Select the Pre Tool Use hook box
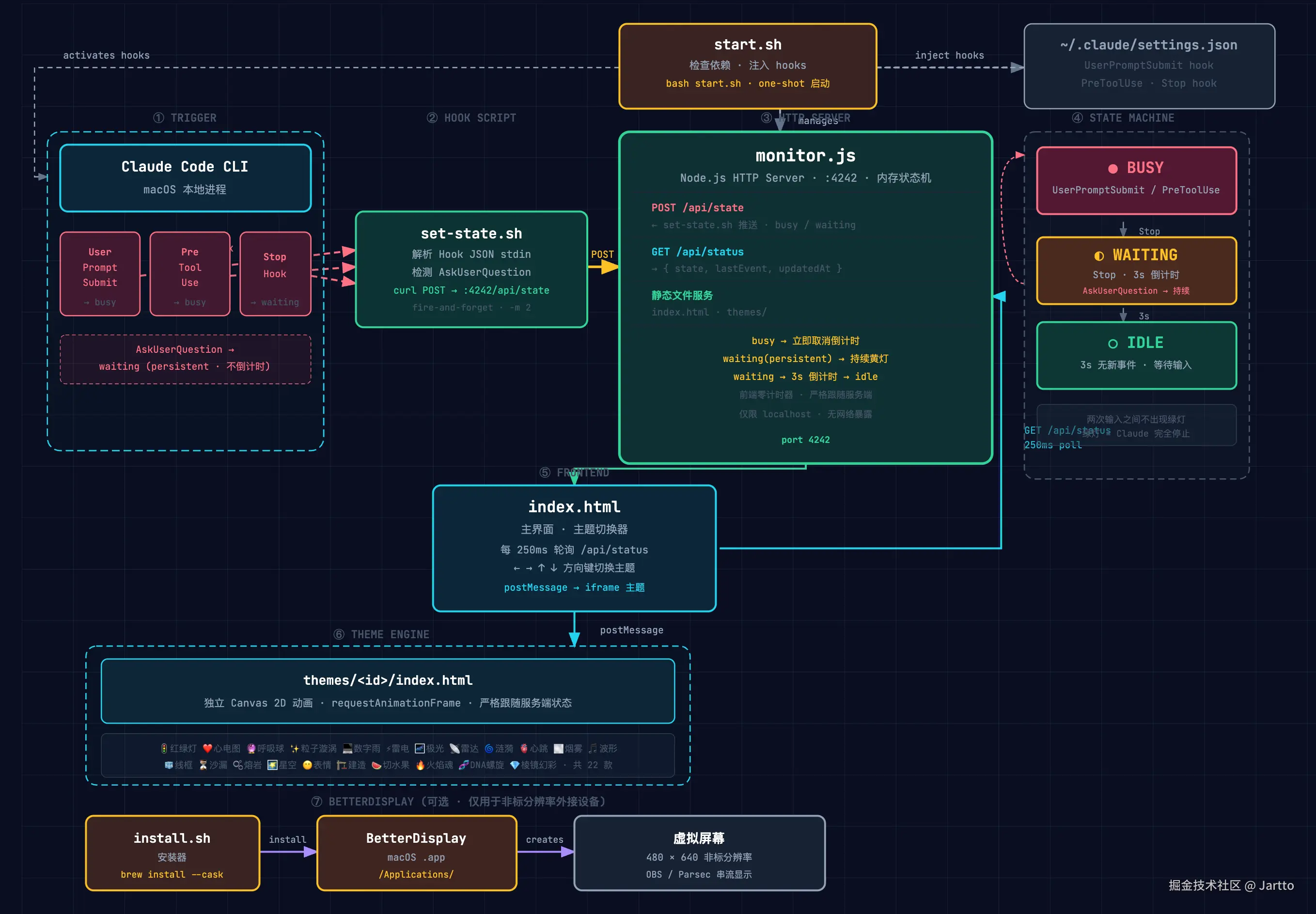The height and width of the screenshot is (914, 1316). tap(190, 274)
